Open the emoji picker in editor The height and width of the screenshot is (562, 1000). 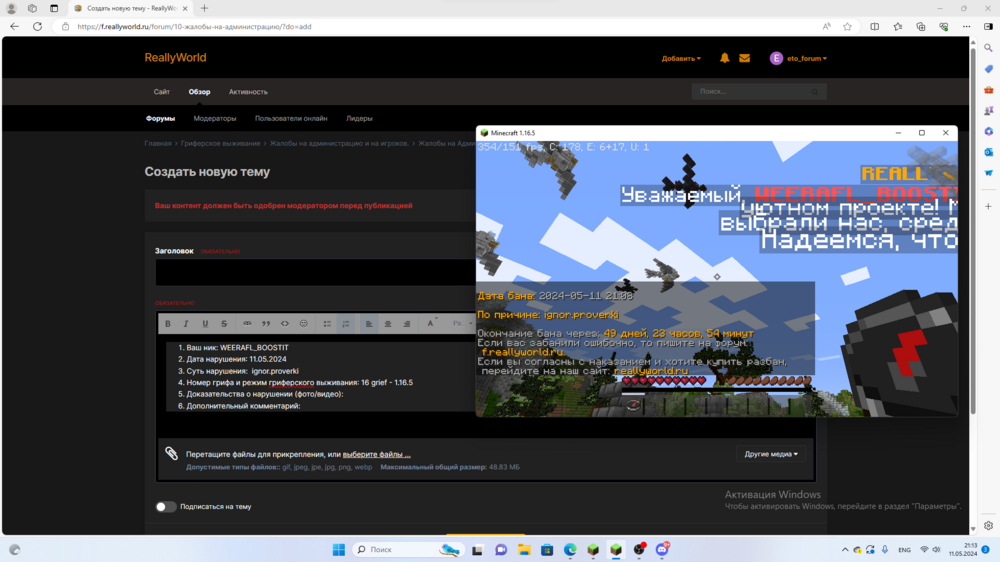tap(304, 323)
